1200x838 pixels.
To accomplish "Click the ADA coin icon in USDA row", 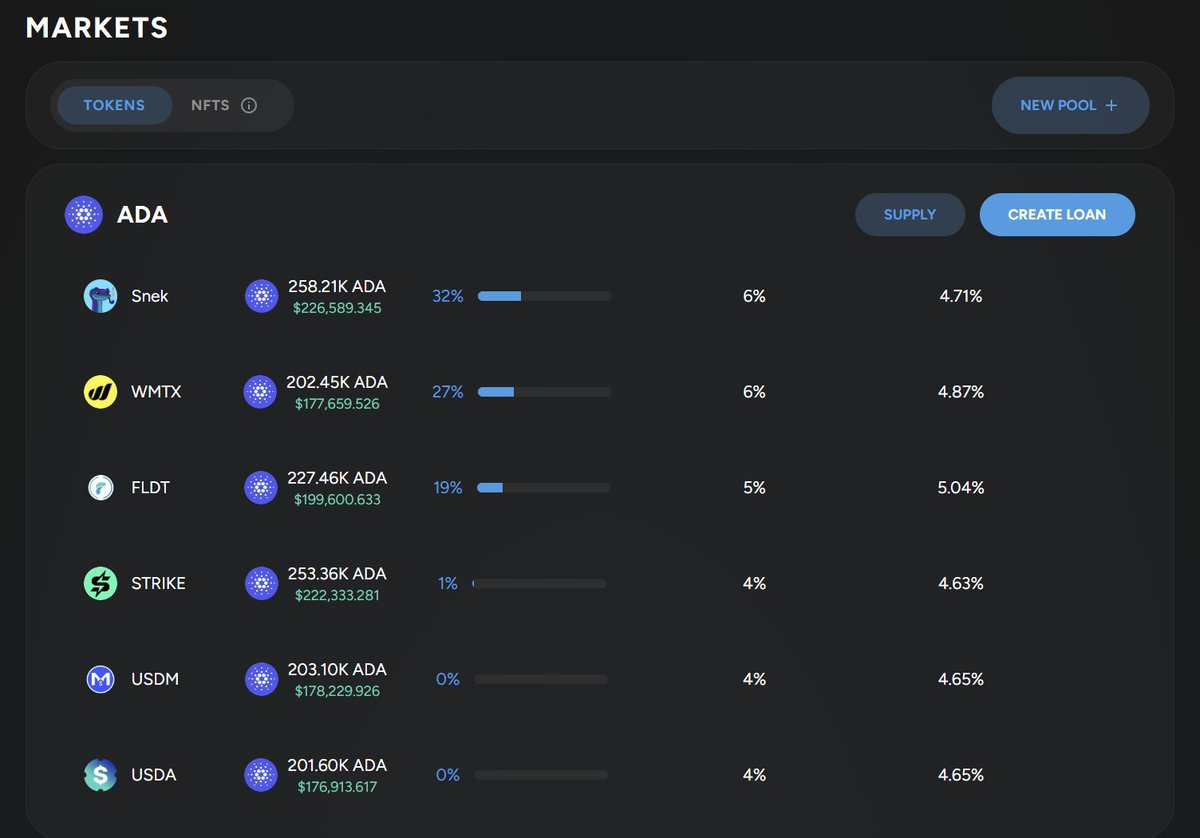I will (261, 775).
